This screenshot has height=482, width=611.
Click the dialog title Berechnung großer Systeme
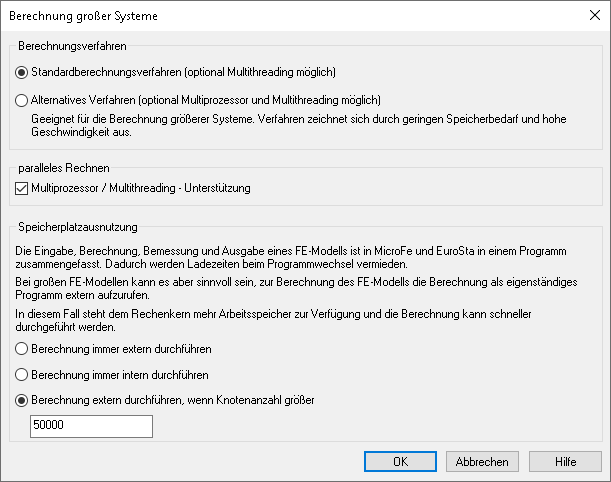(x=83, y=16)
